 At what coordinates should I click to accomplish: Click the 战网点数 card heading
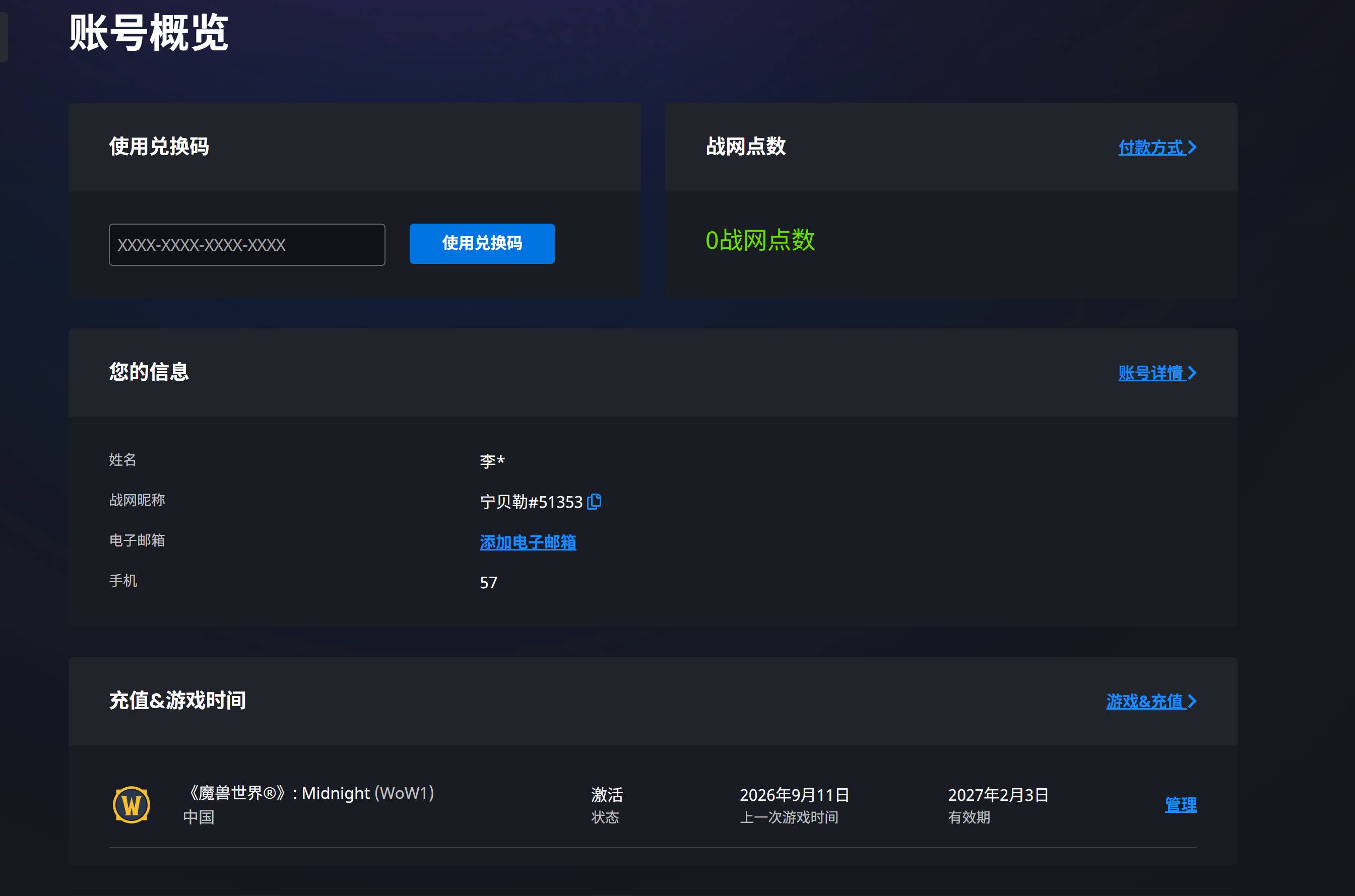coord(746,146)
